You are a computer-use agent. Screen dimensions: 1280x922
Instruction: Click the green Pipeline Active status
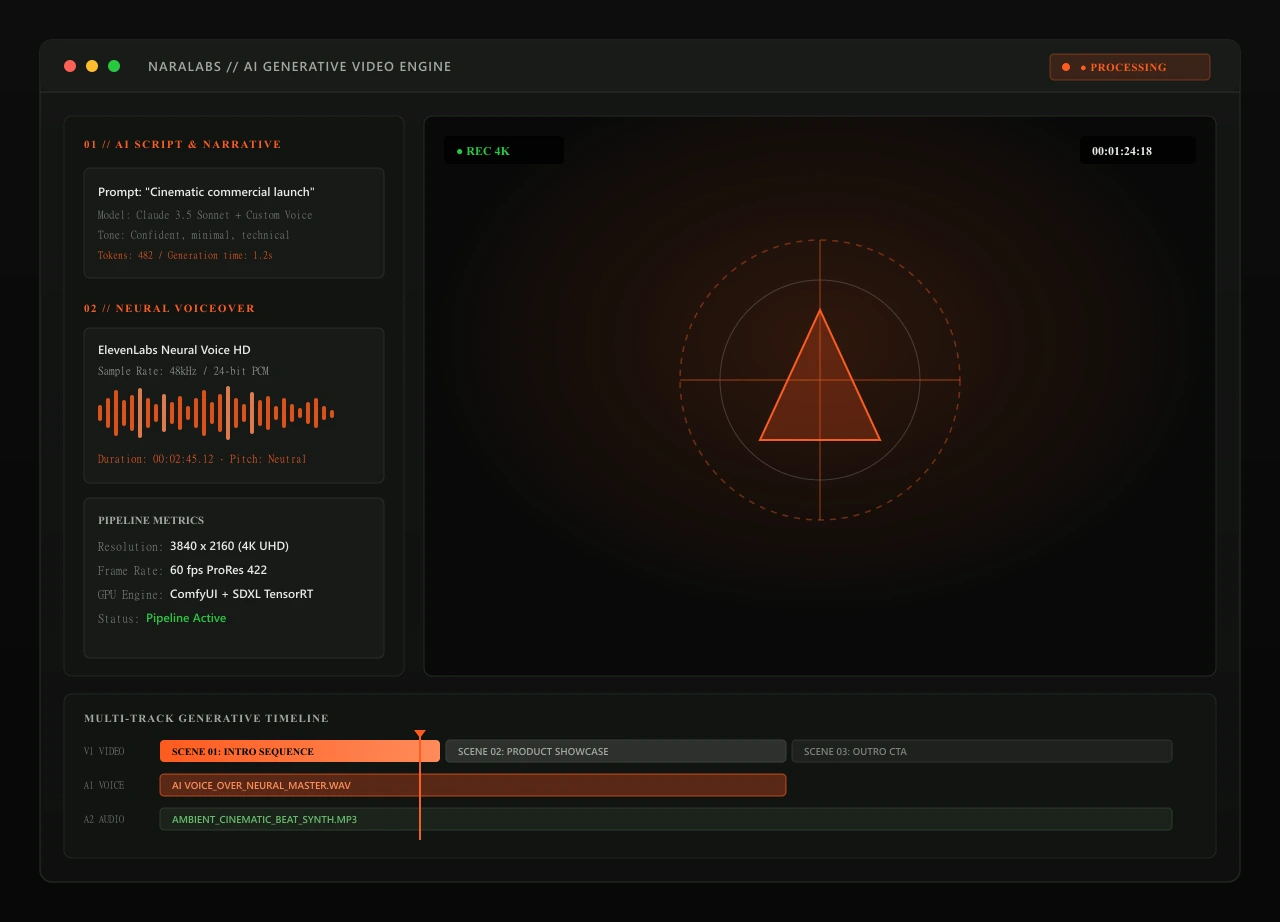click(186, 618)
